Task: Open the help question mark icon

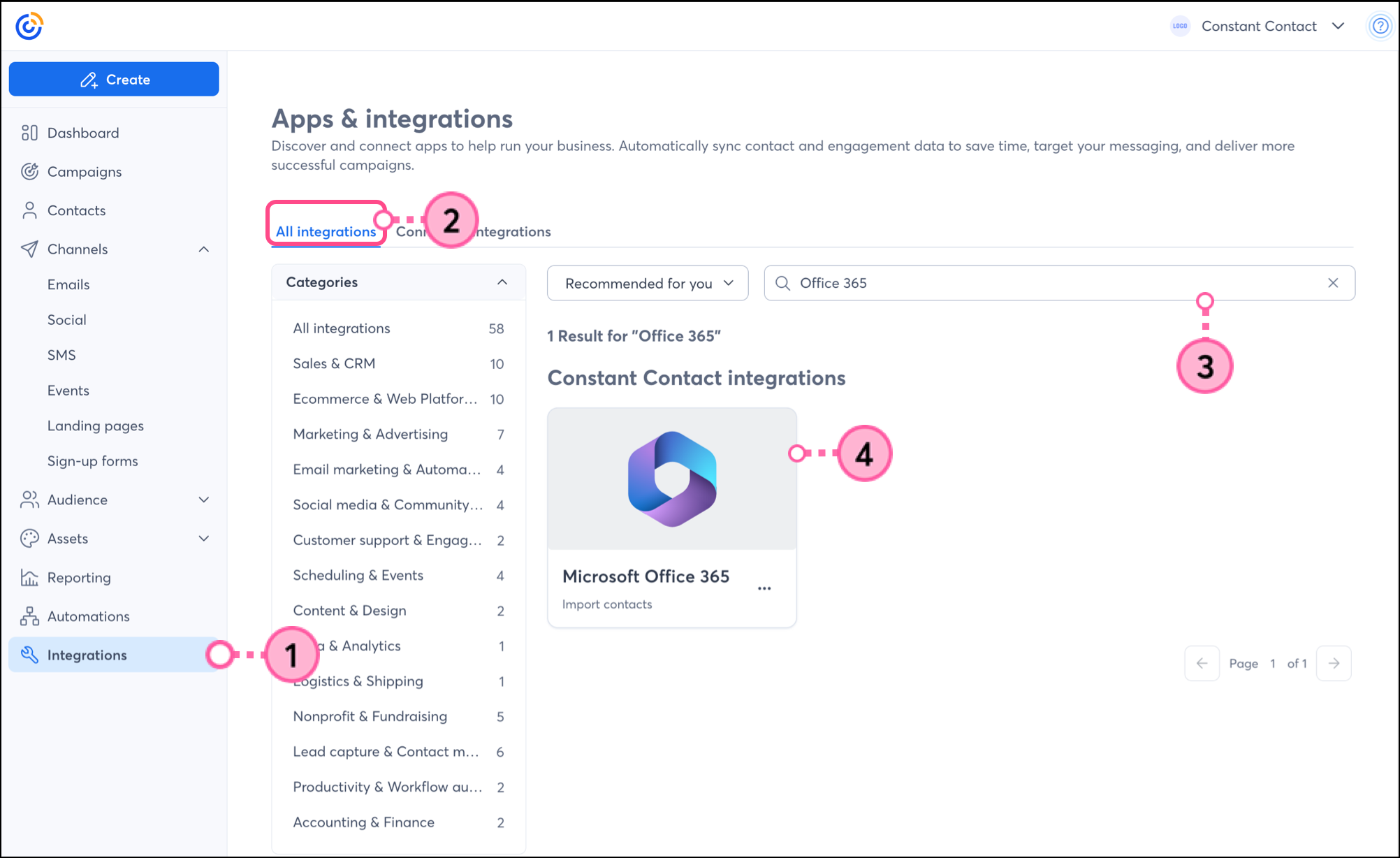Action: [x=1380, y=27]
